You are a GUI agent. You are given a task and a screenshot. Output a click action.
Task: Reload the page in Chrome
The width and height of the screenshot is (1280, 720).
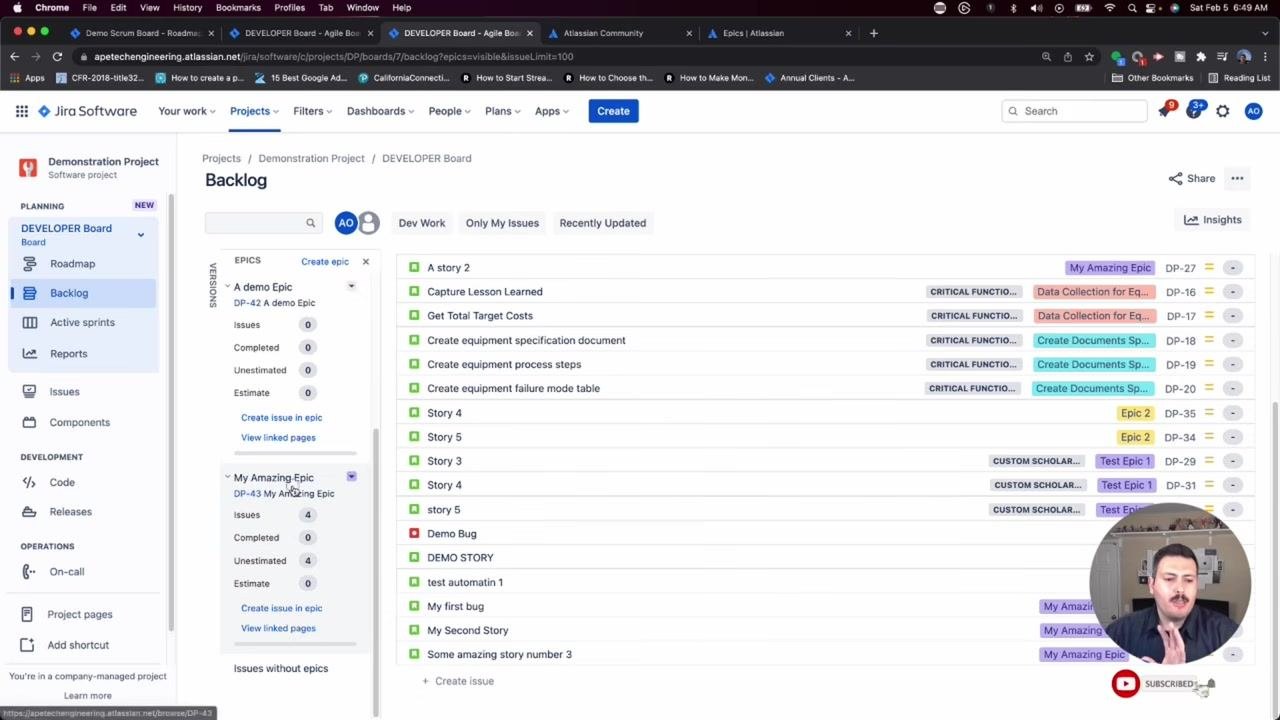57,57
